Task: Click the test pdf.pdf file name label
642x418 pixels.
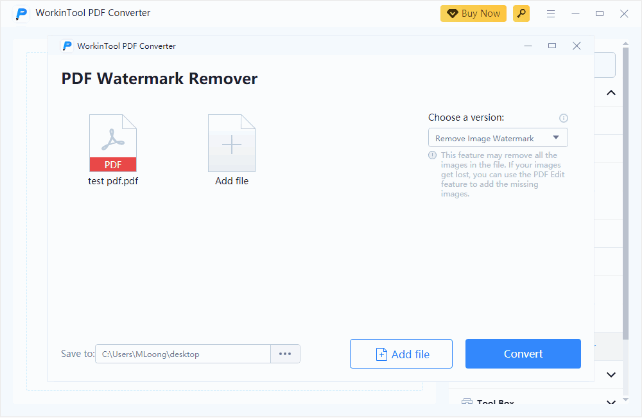Action: (113, 181)
